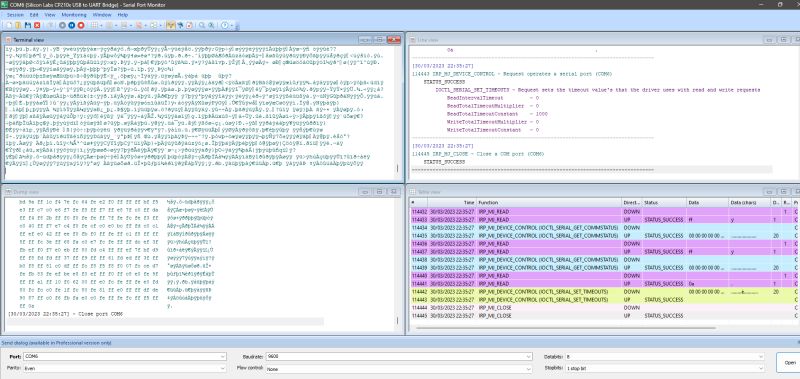
Task: Click the highlighted yellow toolbar icon
Action: (170, 25)
